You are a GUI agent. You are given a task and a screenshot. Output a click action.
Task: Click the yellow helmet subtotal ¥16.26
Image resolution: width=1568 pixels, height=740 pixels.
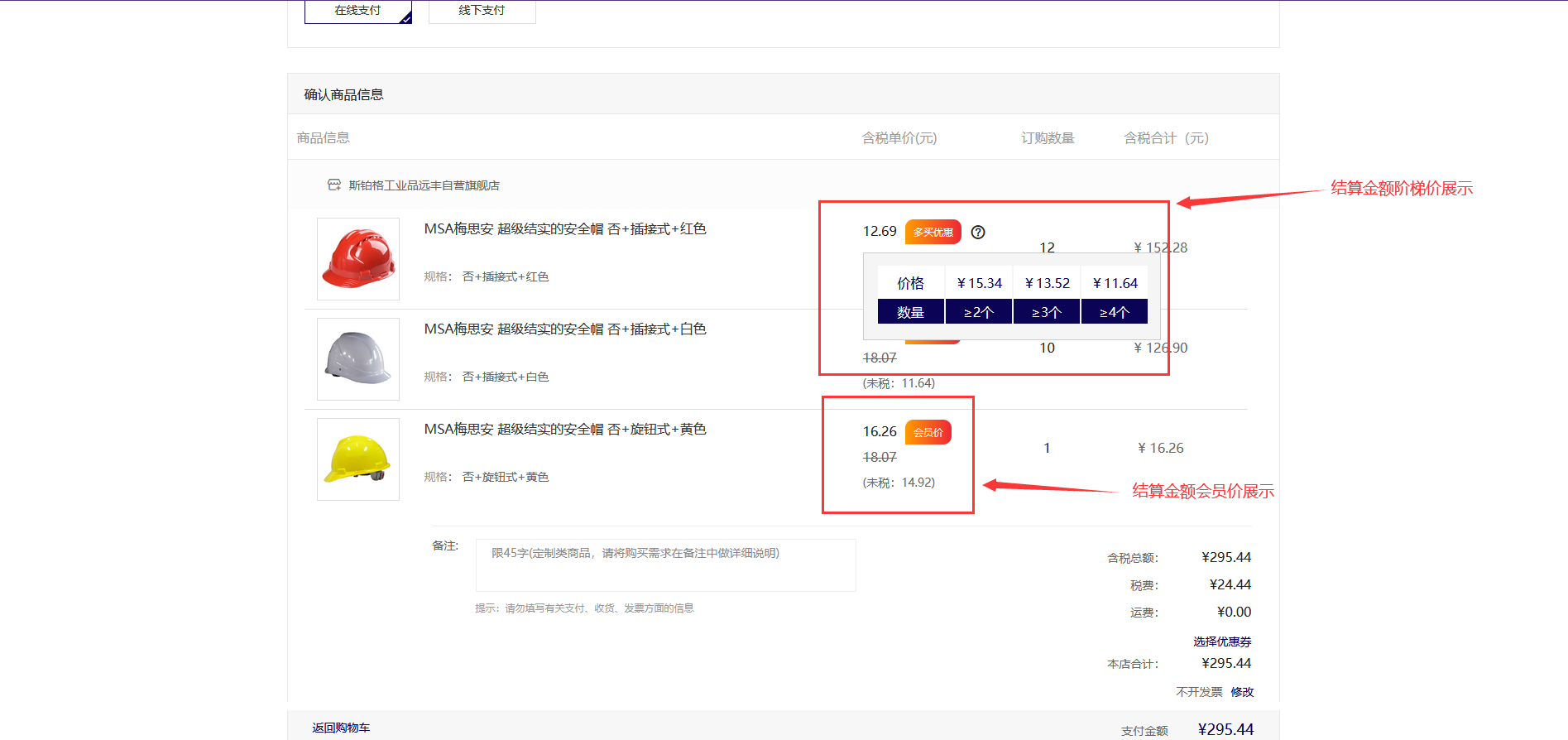point(1161,448)
